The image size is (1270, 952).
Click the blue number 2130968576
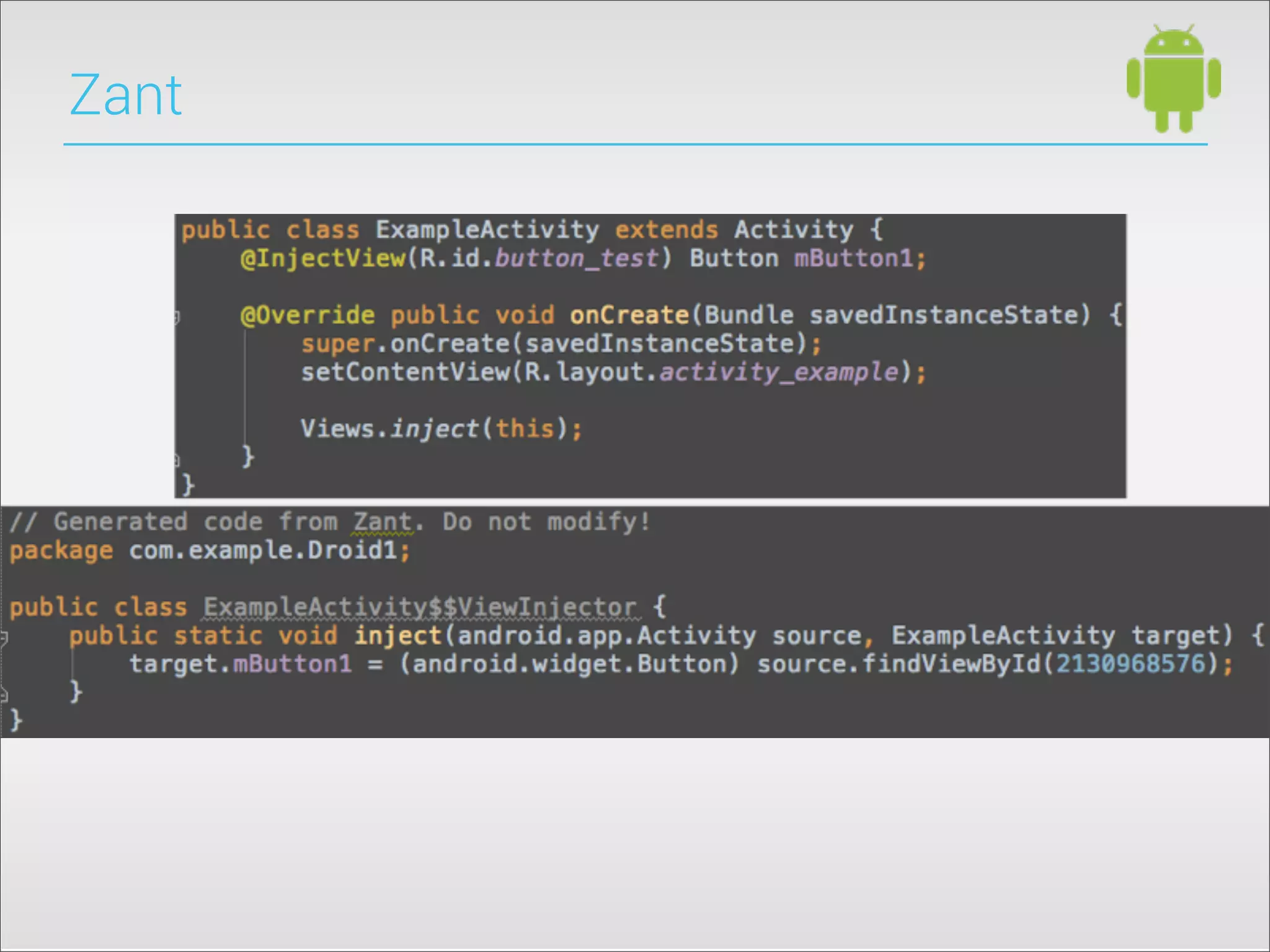(1130, 664)
